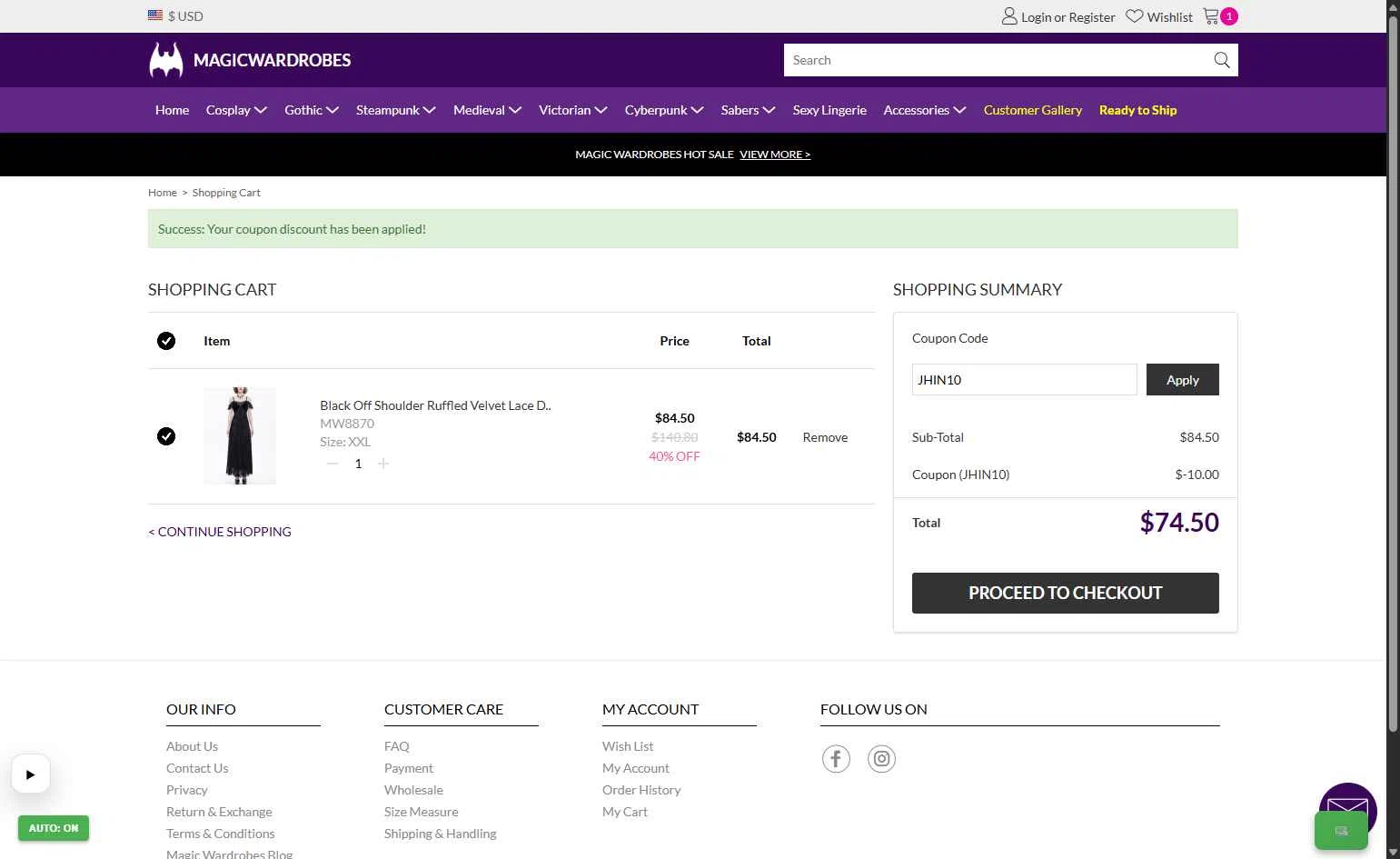Screen dimensions: 1400x859
Task: Go to Home in navigation bar
Action: click(x=172, y=110)
